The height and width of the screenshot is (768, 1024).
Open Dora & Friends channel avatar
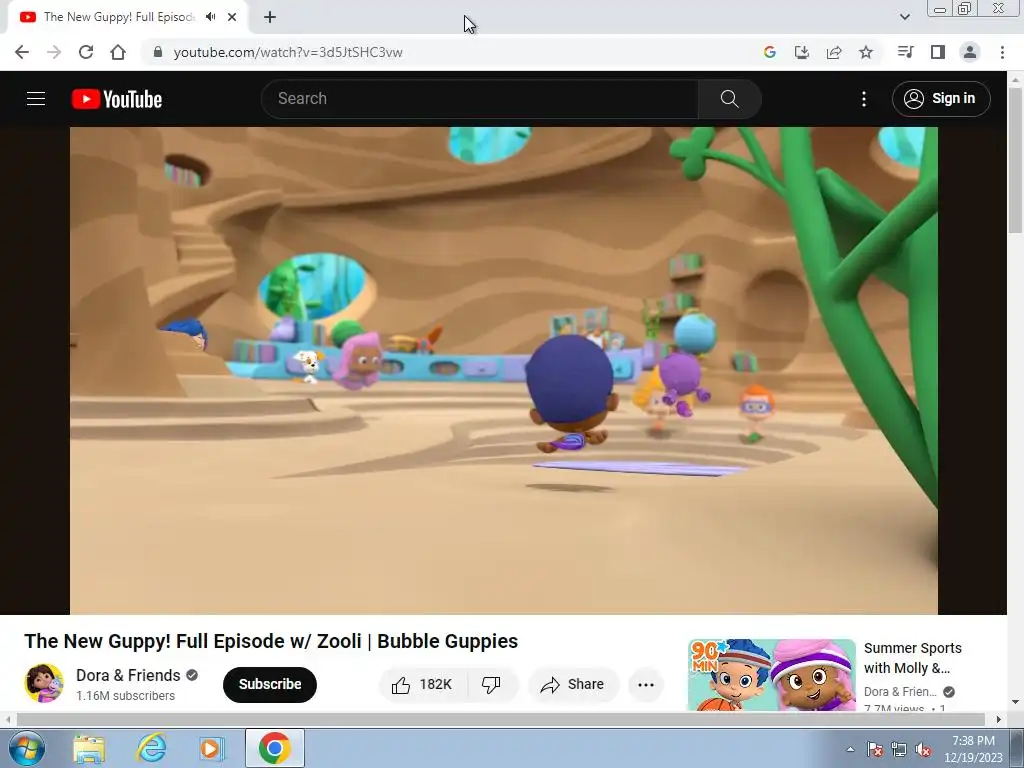click(44, 683)
